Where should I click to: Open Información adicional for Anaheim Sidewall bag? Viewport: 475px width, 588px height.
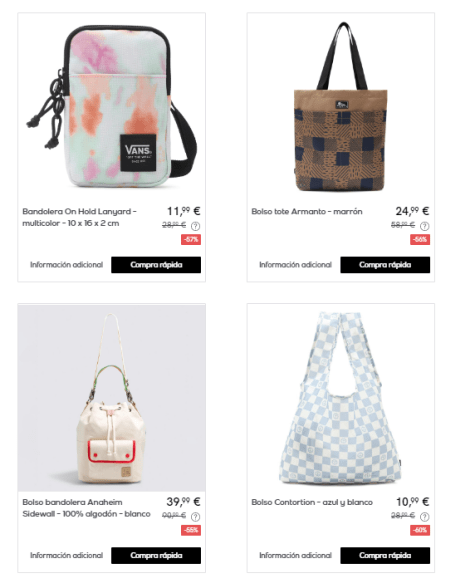(66, 555)
